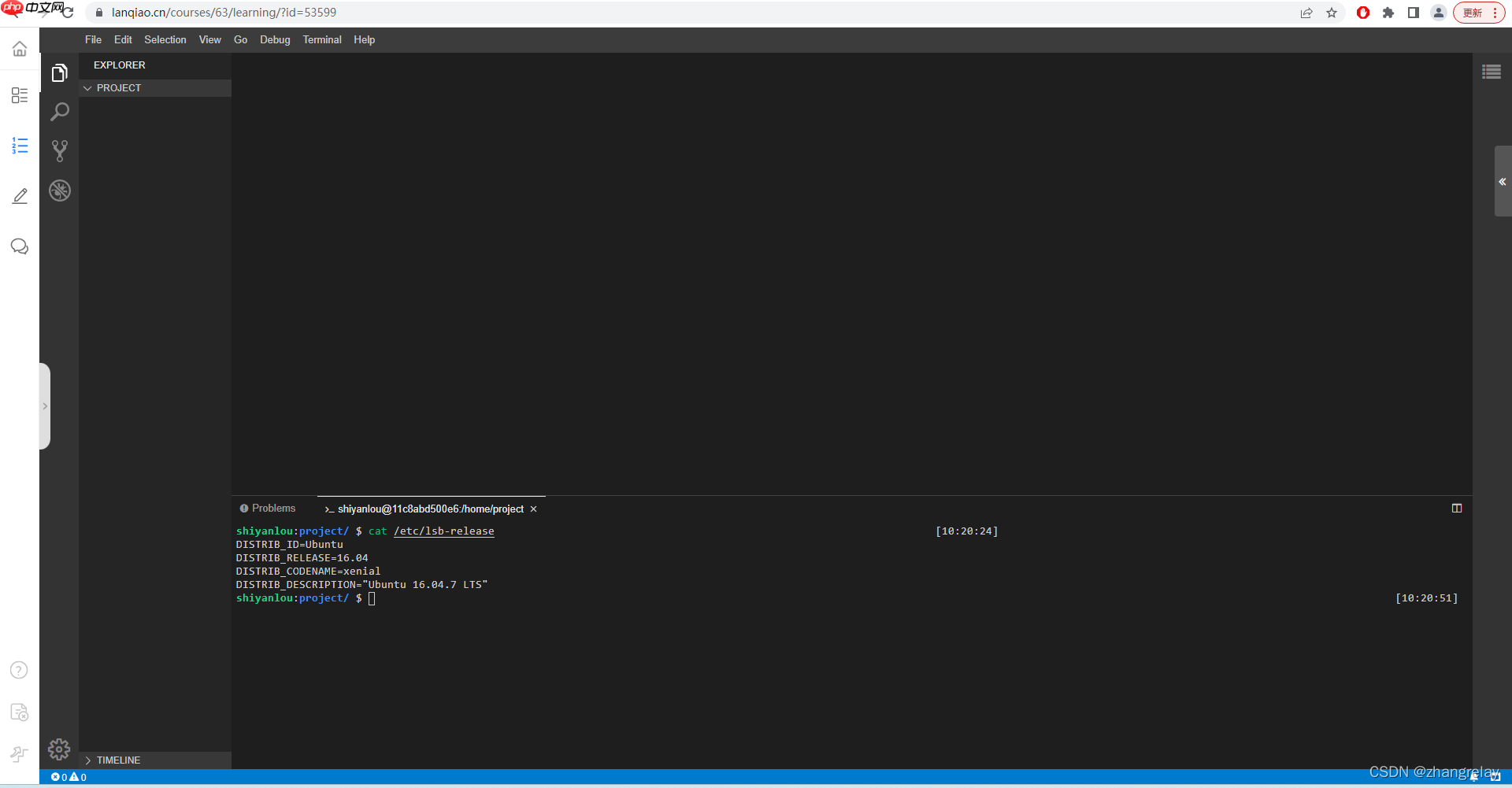This screenshot has width=1512, height=788.
Task: Open the chat bubbles icon in sidebar
Action: [x=20, y=246]
